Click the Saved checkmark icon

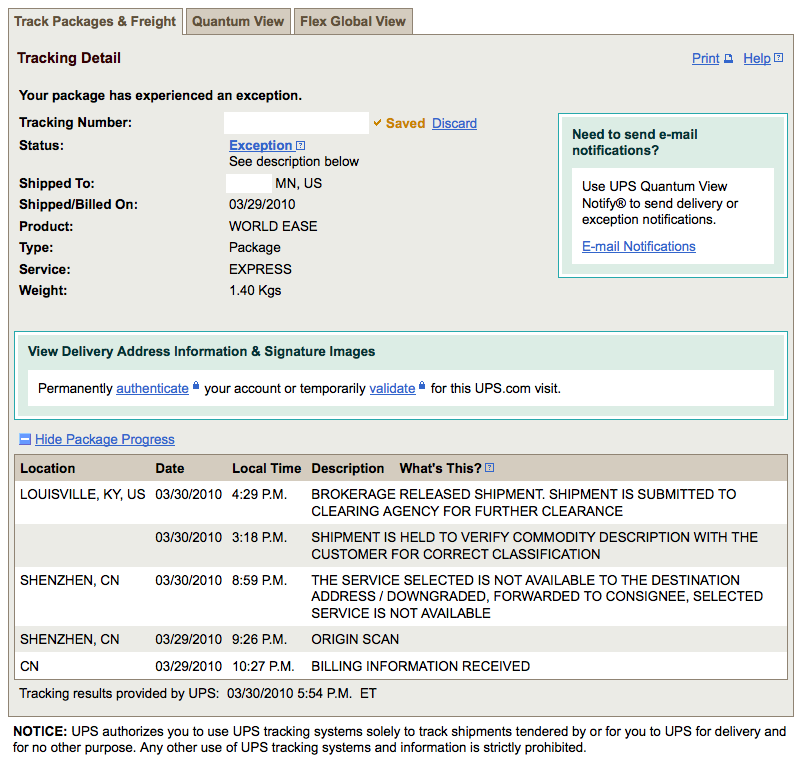pyautogui.click(x=377, y=123)
